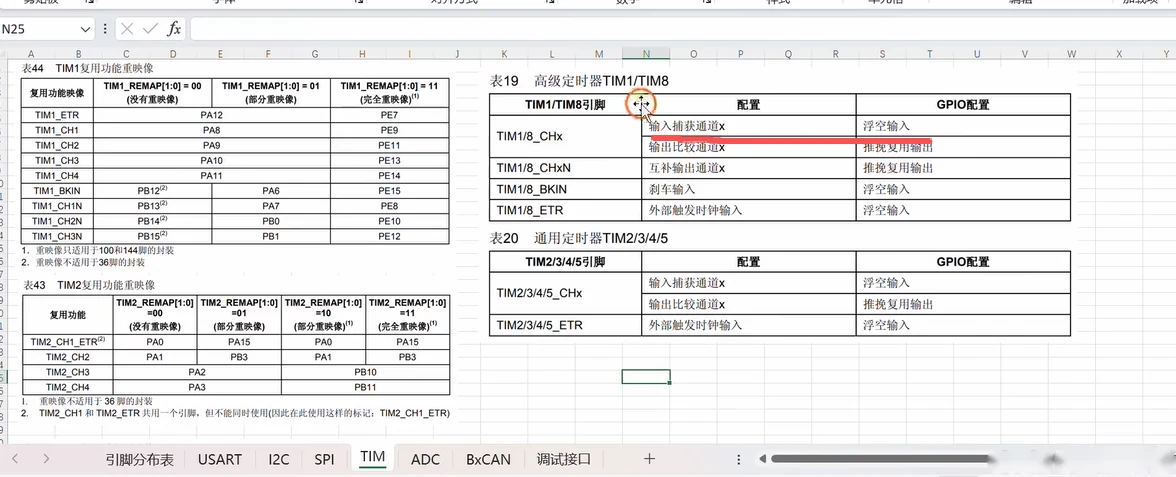Add a new sheet with plus icon
Image resolution: width=1176 pixels, height=477 pixels.
click(x=650, y=458)
